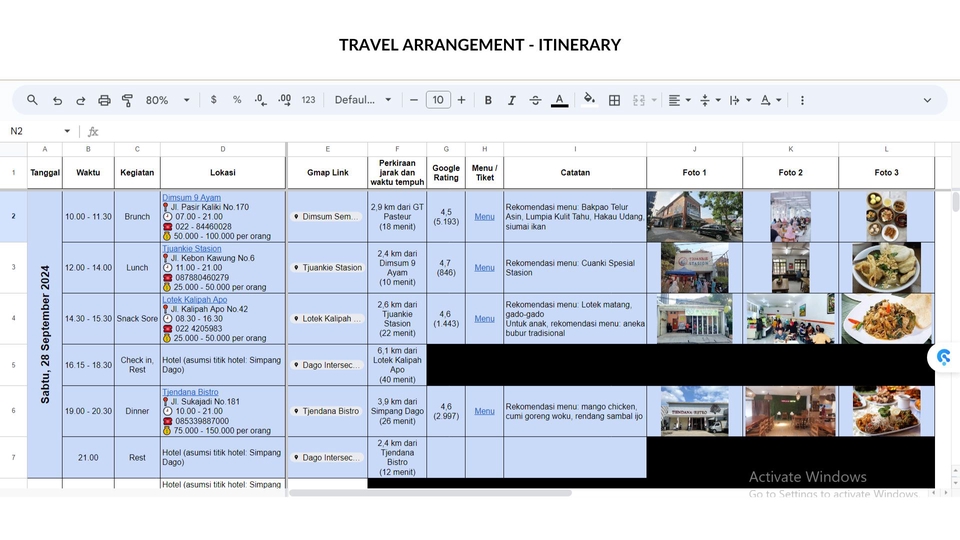
Task: Open the Tjendana Bistro link
Action: click(x=190, y=392)
